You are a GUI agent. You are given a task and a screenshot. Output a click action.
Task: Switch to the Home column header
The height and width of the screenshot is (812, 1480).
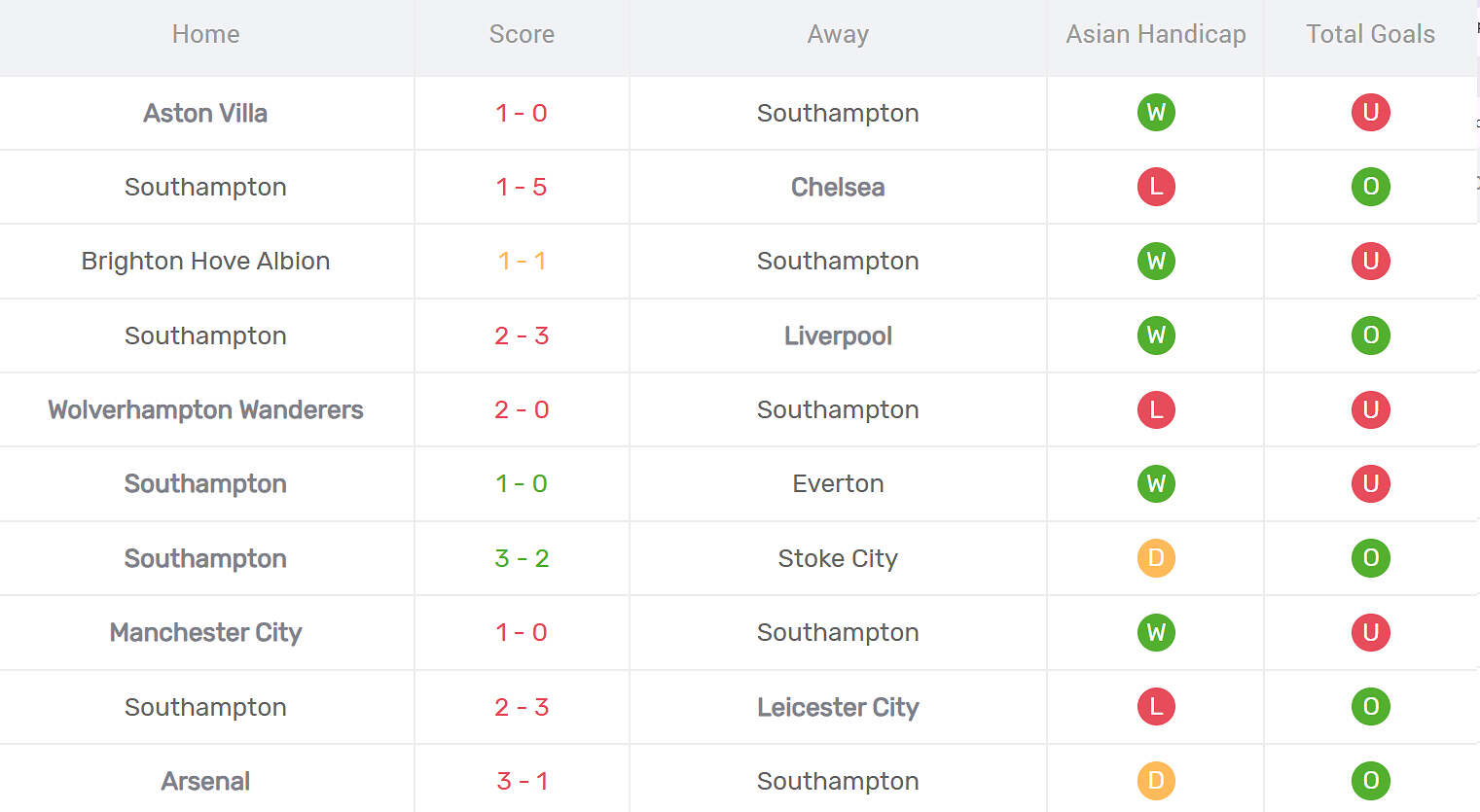205,34
